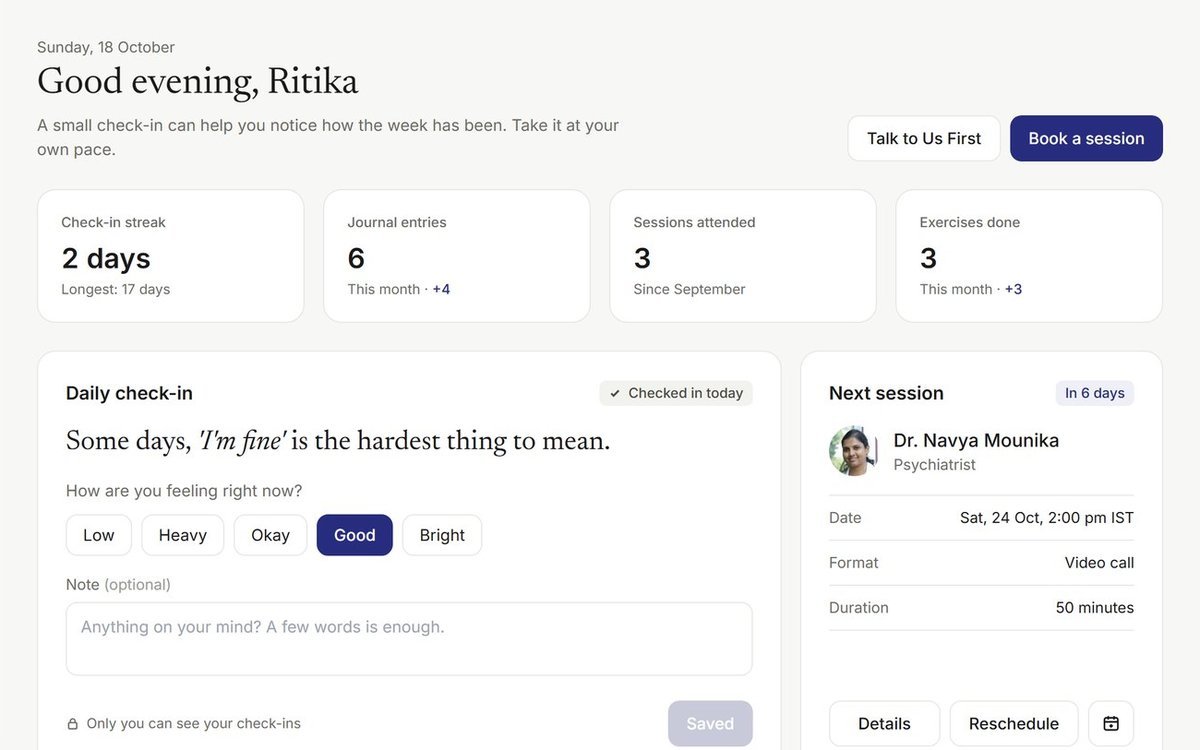Screen dimensions: 1200x750
Task: Click the lock icon beside privacy note
Action: [x=72, y=724]
